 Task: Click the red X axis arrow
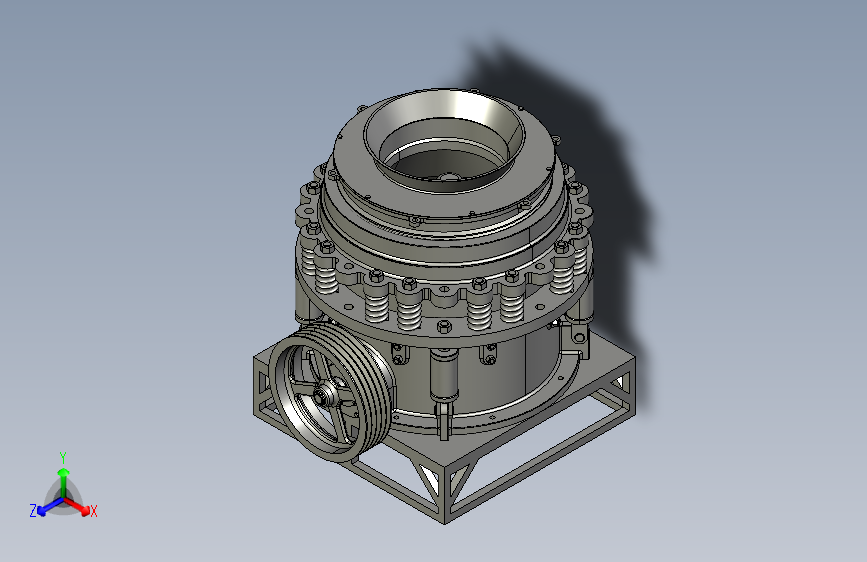(x=79, y=508)
